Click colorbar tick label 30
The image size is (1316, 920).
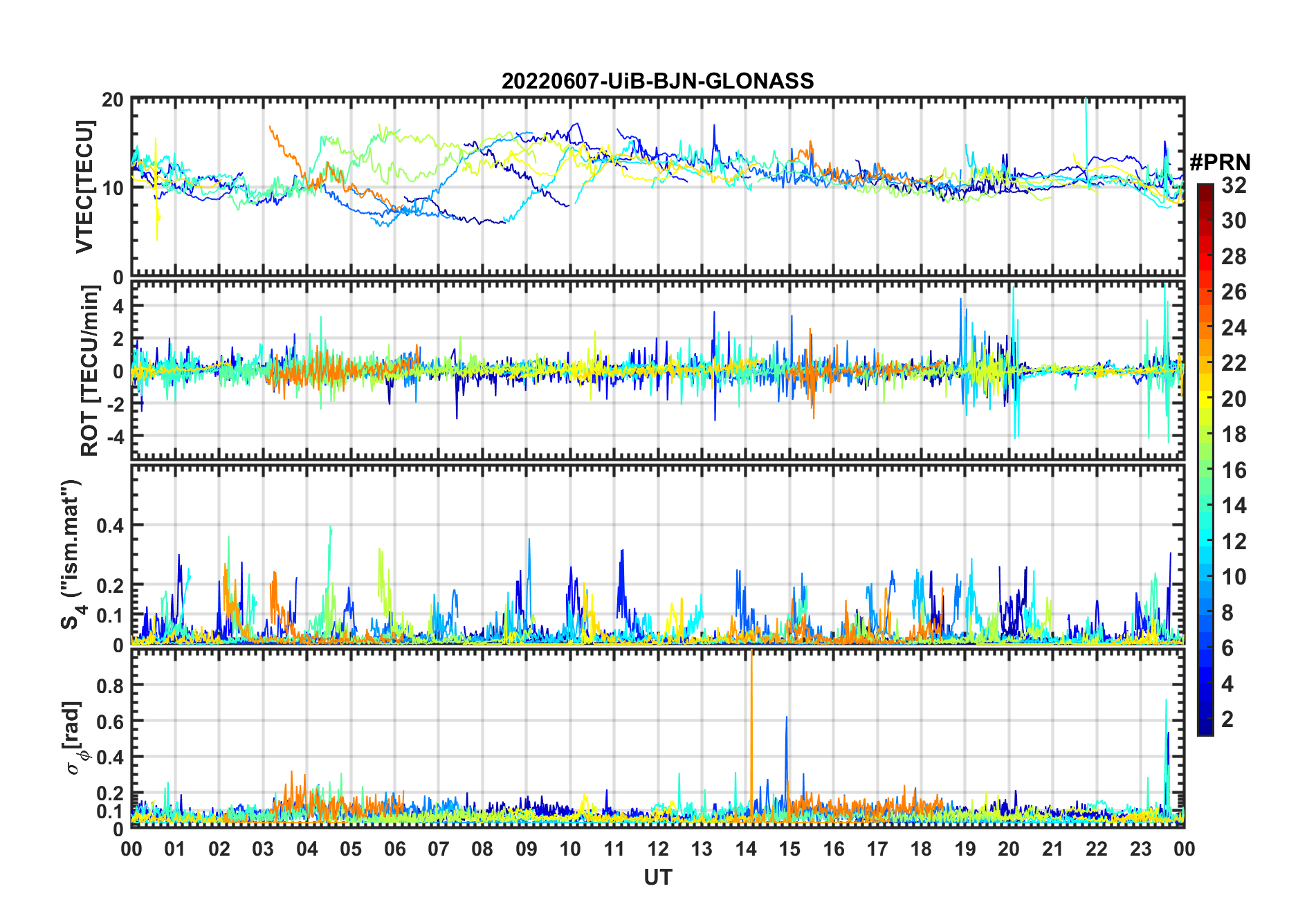pyautogui.click(x=1234, y=221)
